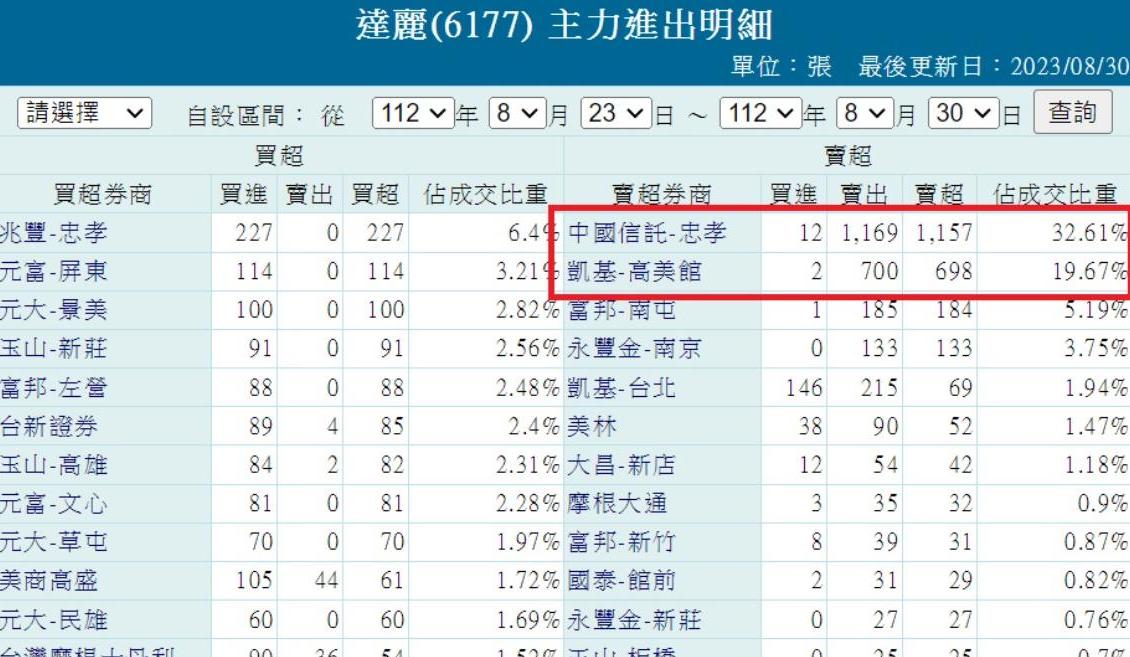The height and width of the screenshot is (657, 1130).
Task: Click the 查詢 query button
Action: click(x=1072, y=112)
